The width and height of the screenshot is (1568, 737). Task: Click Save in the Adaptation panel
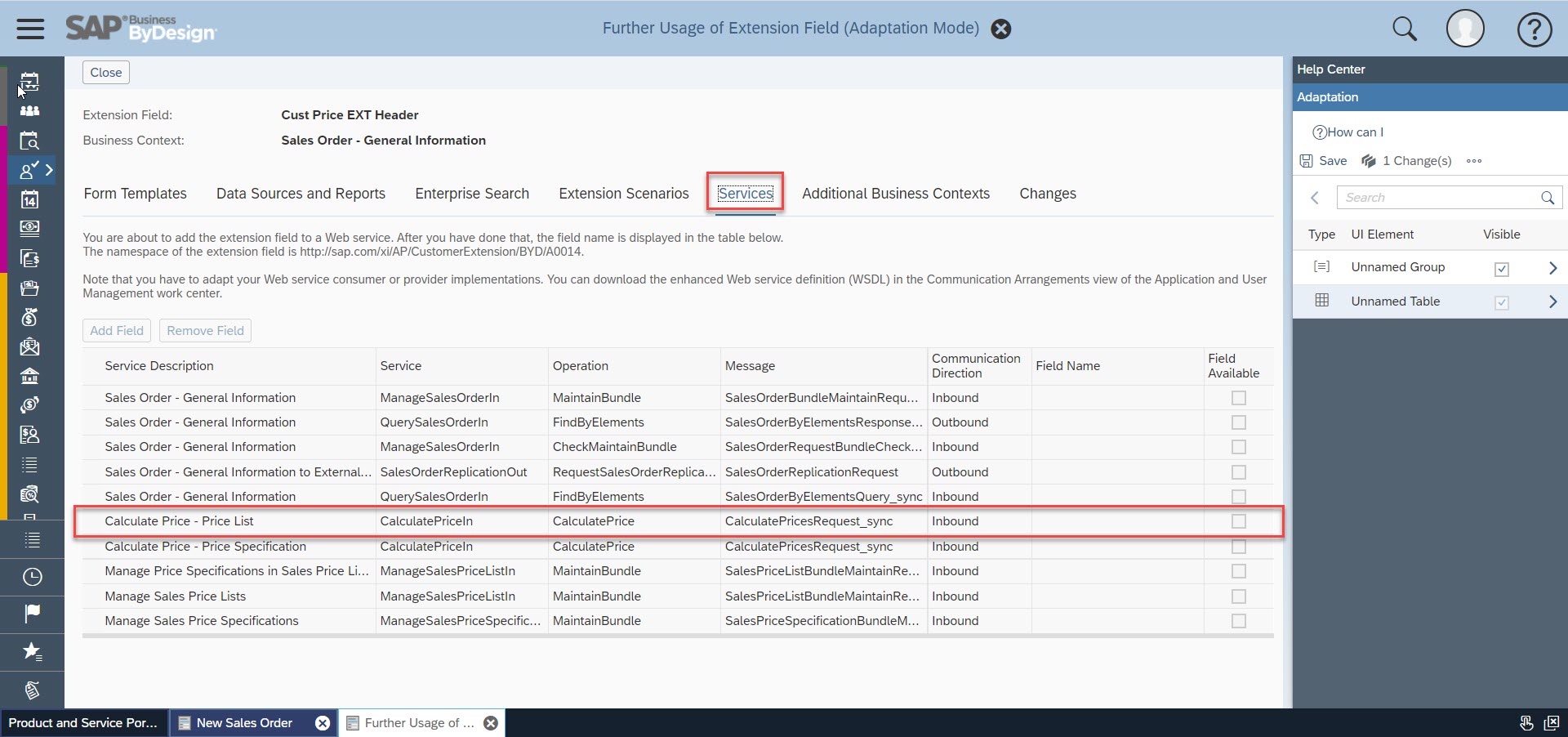pyautogui.click(x=1324, y=161)
